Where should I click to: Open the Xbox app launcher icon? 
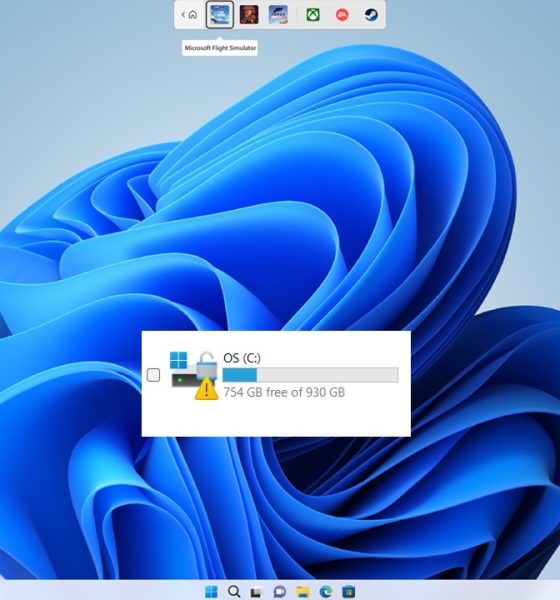click(313, 15)
